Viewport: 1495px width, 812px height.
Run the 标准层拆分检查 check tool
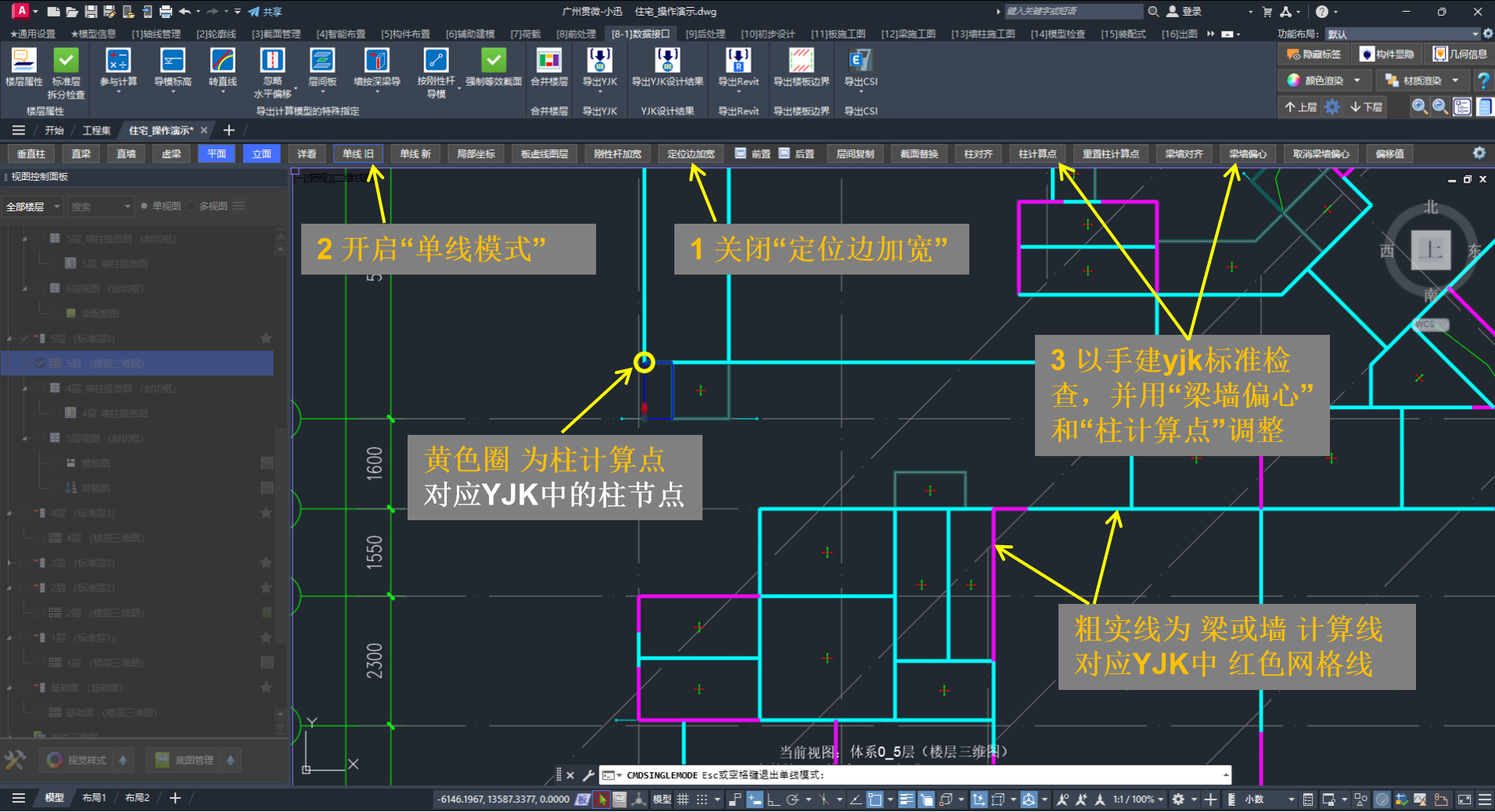point(66,74)
